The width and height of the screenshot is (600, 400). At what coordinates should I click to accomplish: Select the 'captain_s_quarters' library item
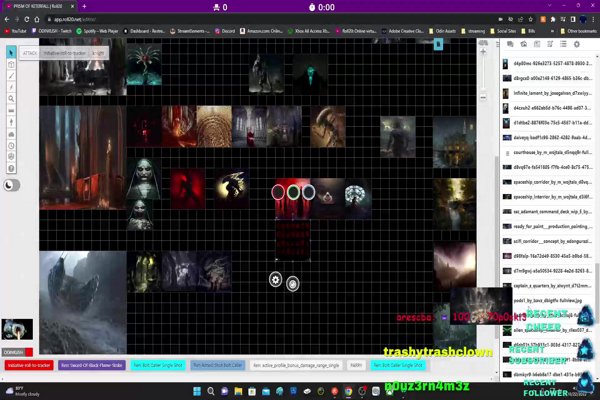tap(548, 286)
